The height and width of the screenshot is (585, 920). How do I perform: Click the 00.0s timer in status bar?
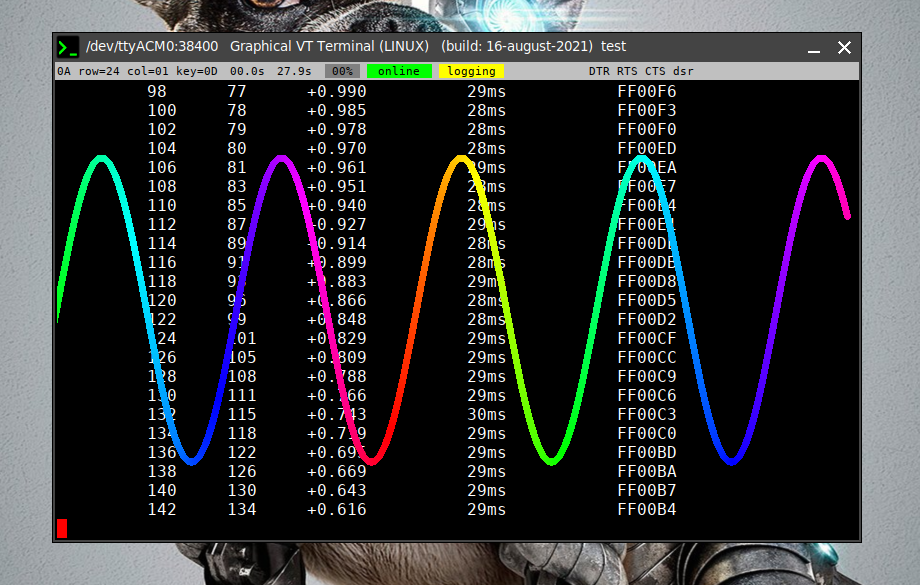coord(247,71)
